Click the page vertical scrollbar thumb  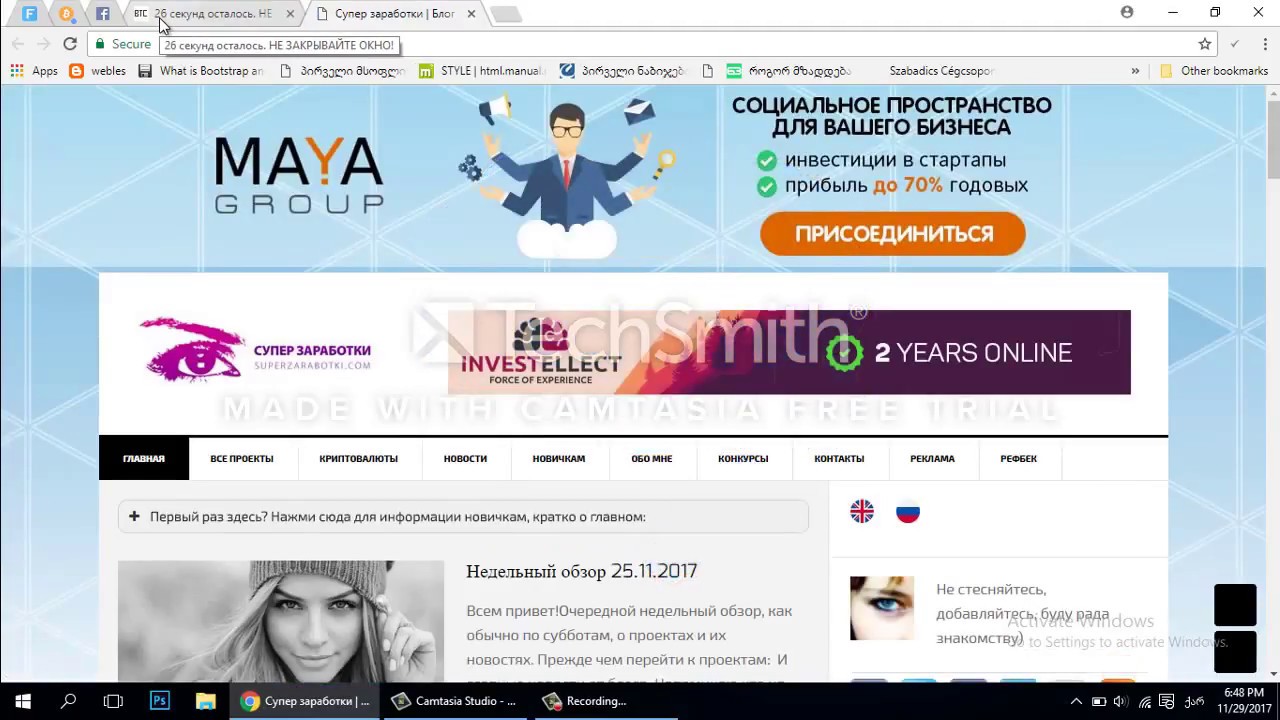(1273, 140)
